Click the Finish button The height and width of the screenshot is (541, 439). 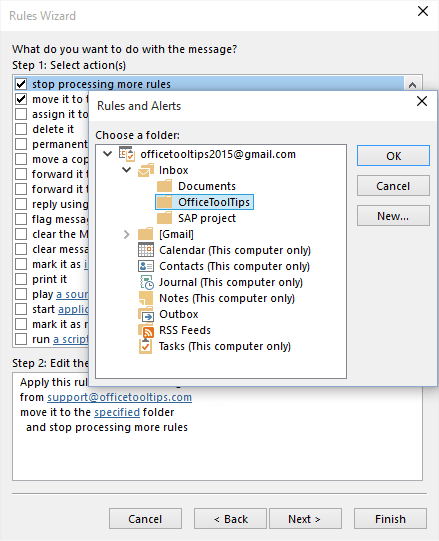[x=390, y=519]
